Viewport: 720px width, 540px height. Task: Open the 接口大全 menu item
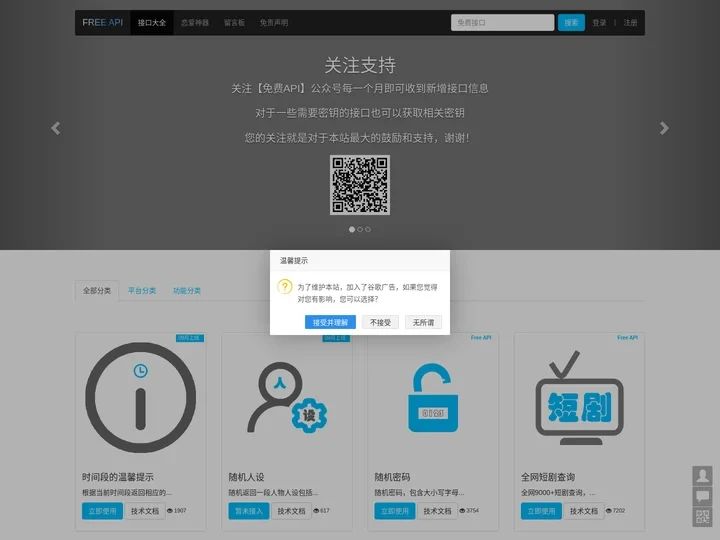coord(152,22)
